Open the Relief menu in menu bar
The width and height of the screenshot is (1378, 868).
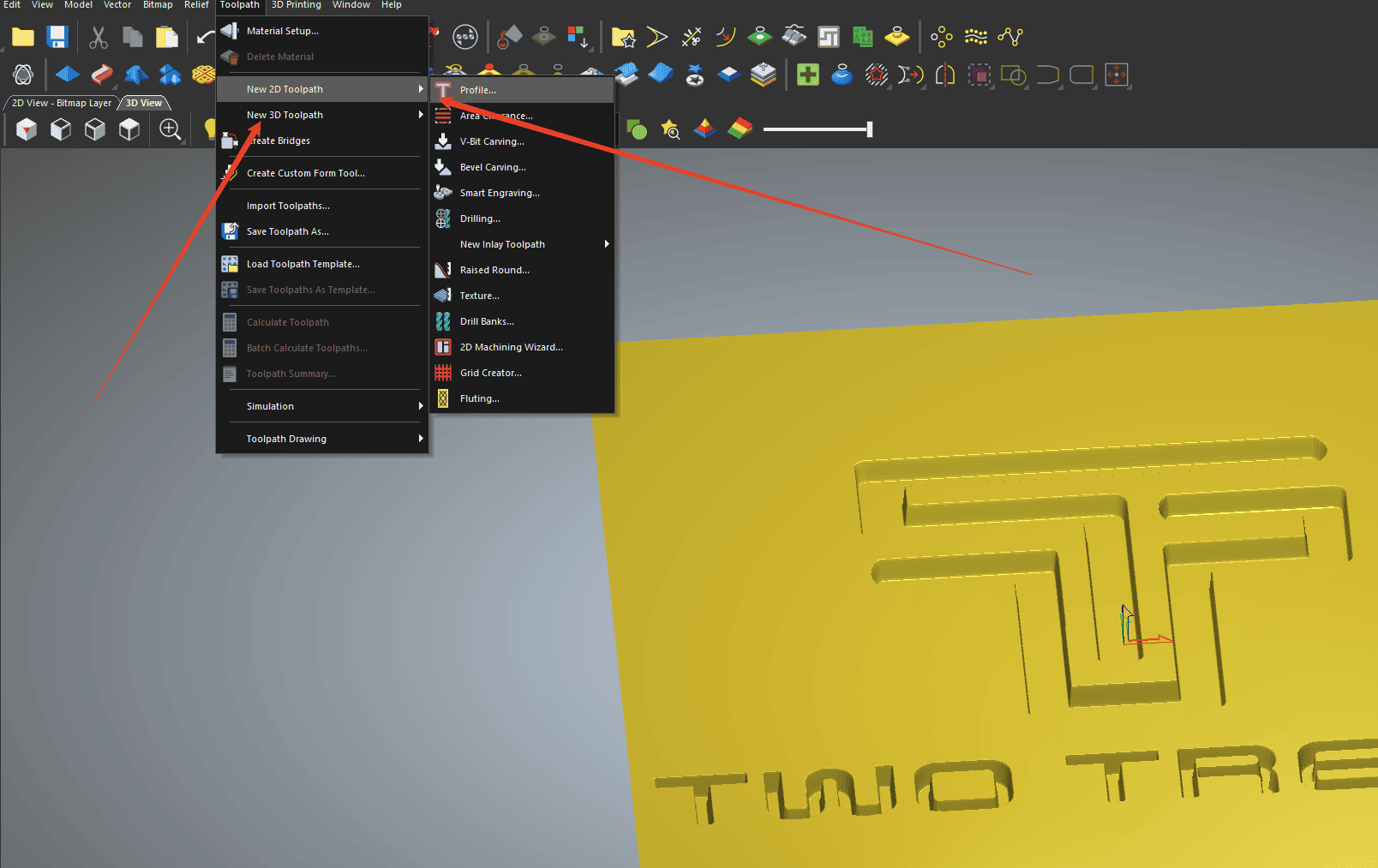[196, 5]
